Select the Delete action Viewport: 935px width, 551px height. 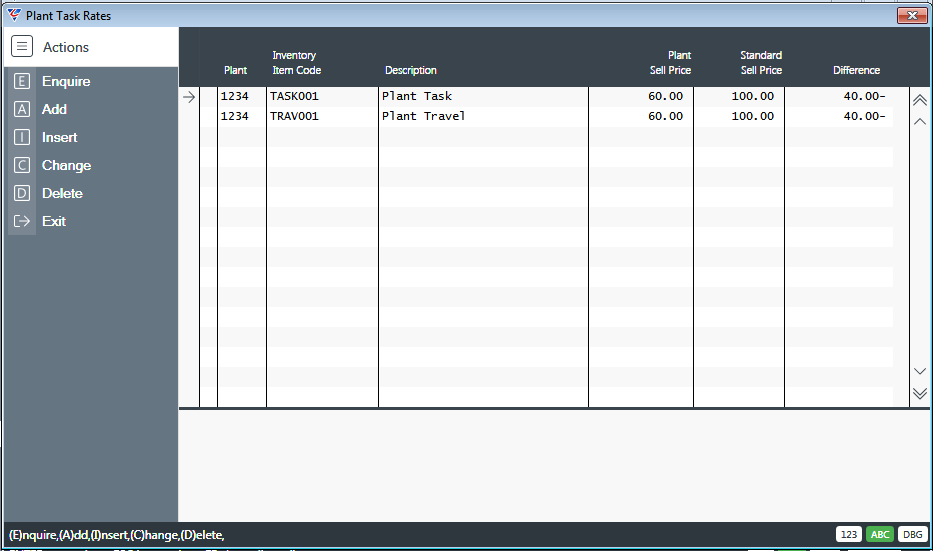click(62, 193)
